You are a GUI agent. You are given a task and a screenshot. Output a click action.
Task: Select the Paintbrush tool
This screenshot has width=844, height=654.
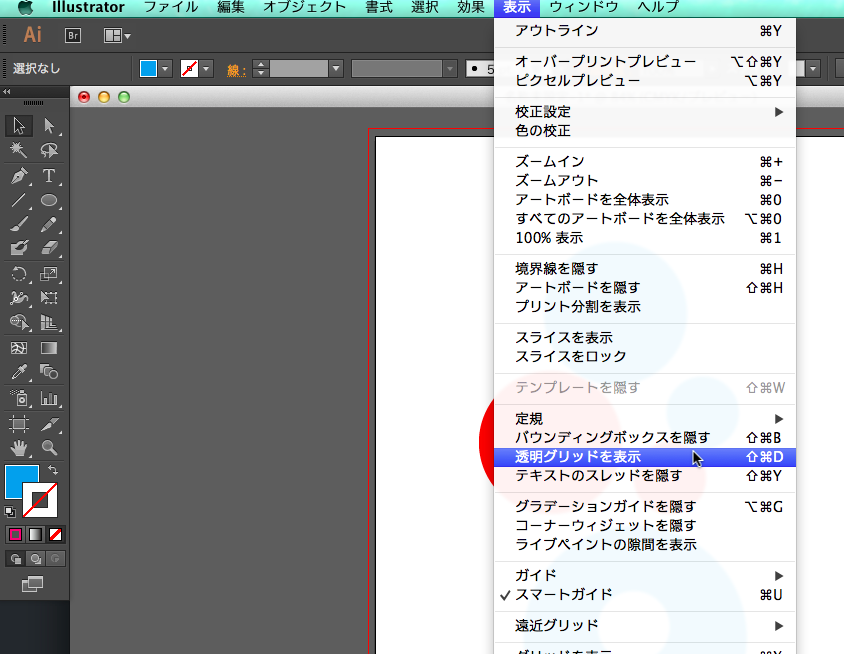(x=19, y=222)
